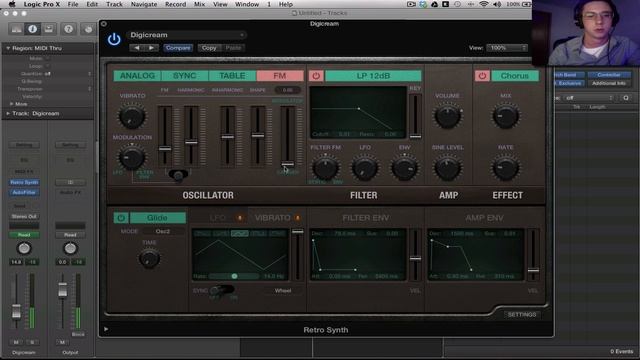Mute the Output channel strip
Viewport: 640px width, 360px height.
click(x=62, y=342)
